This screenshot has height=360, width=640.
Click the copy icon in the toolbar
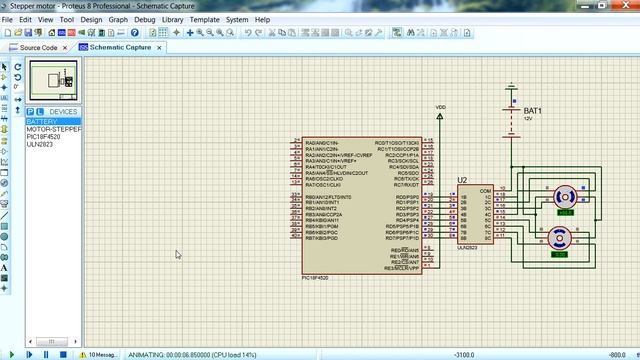[x=282, y=33]
